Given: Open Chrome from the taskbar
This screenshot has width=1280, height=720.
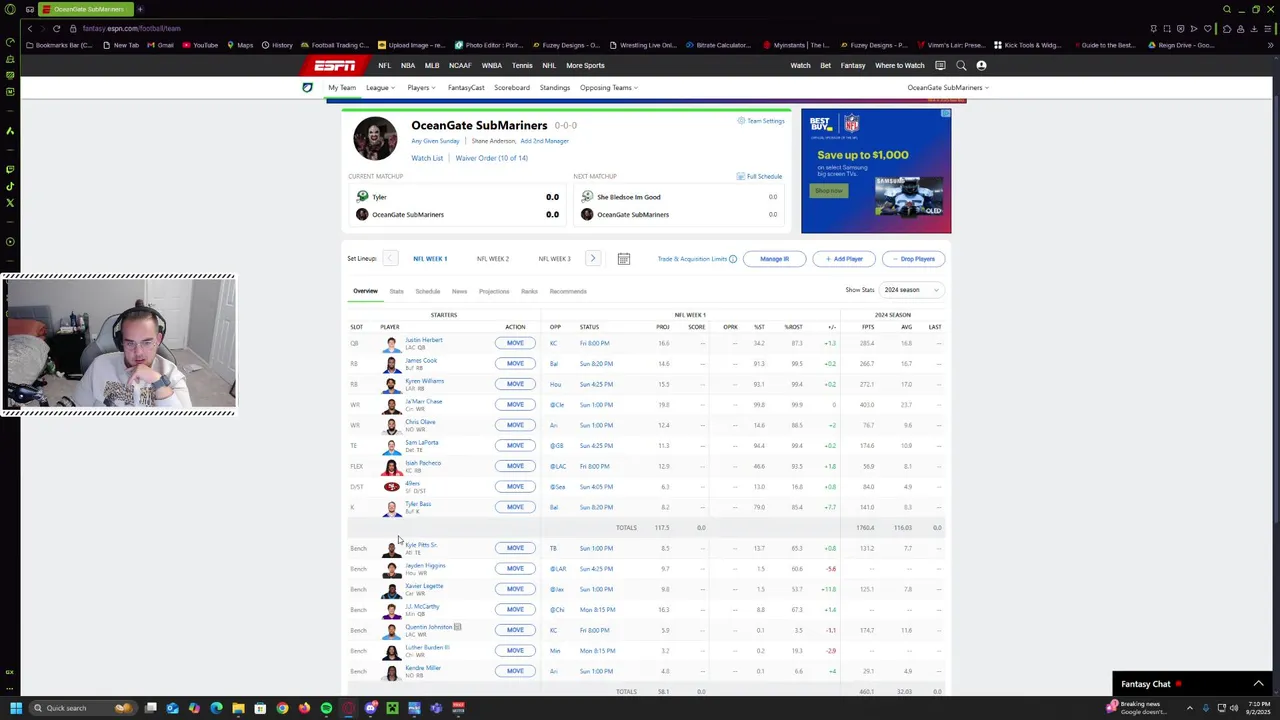Looking at the screenshot, I should (282, 708).
